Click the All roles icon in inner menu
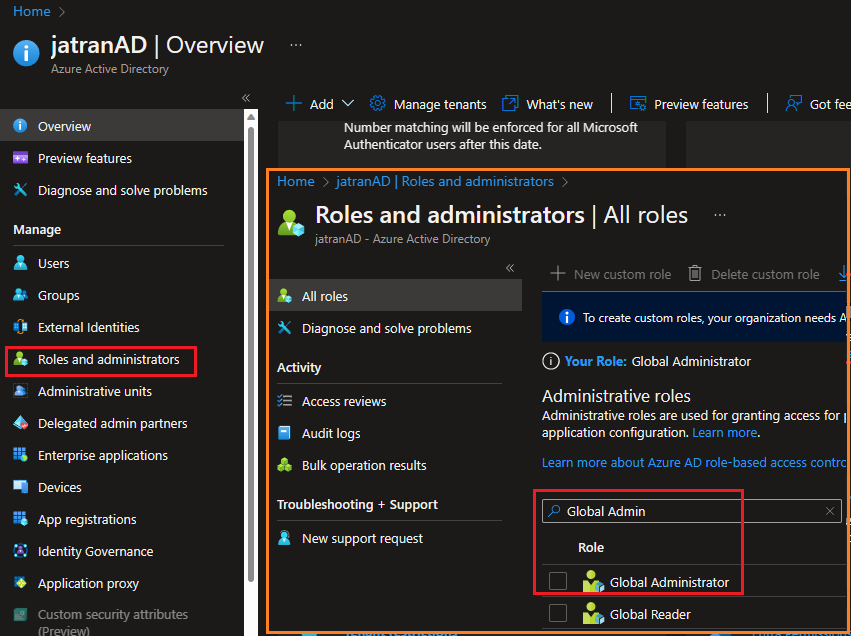The height and width of the screenshot is (636, 851). [x=284, y=296]
